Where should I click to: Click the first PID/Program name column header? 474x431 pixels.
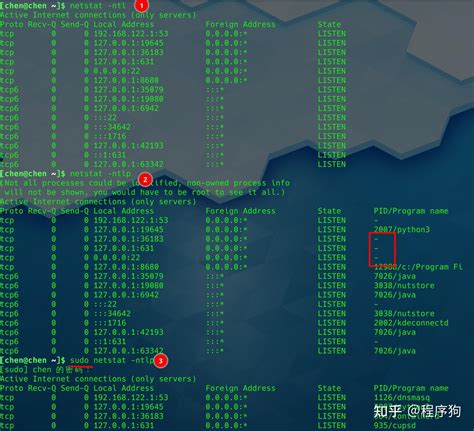click(x=411, y=211)
